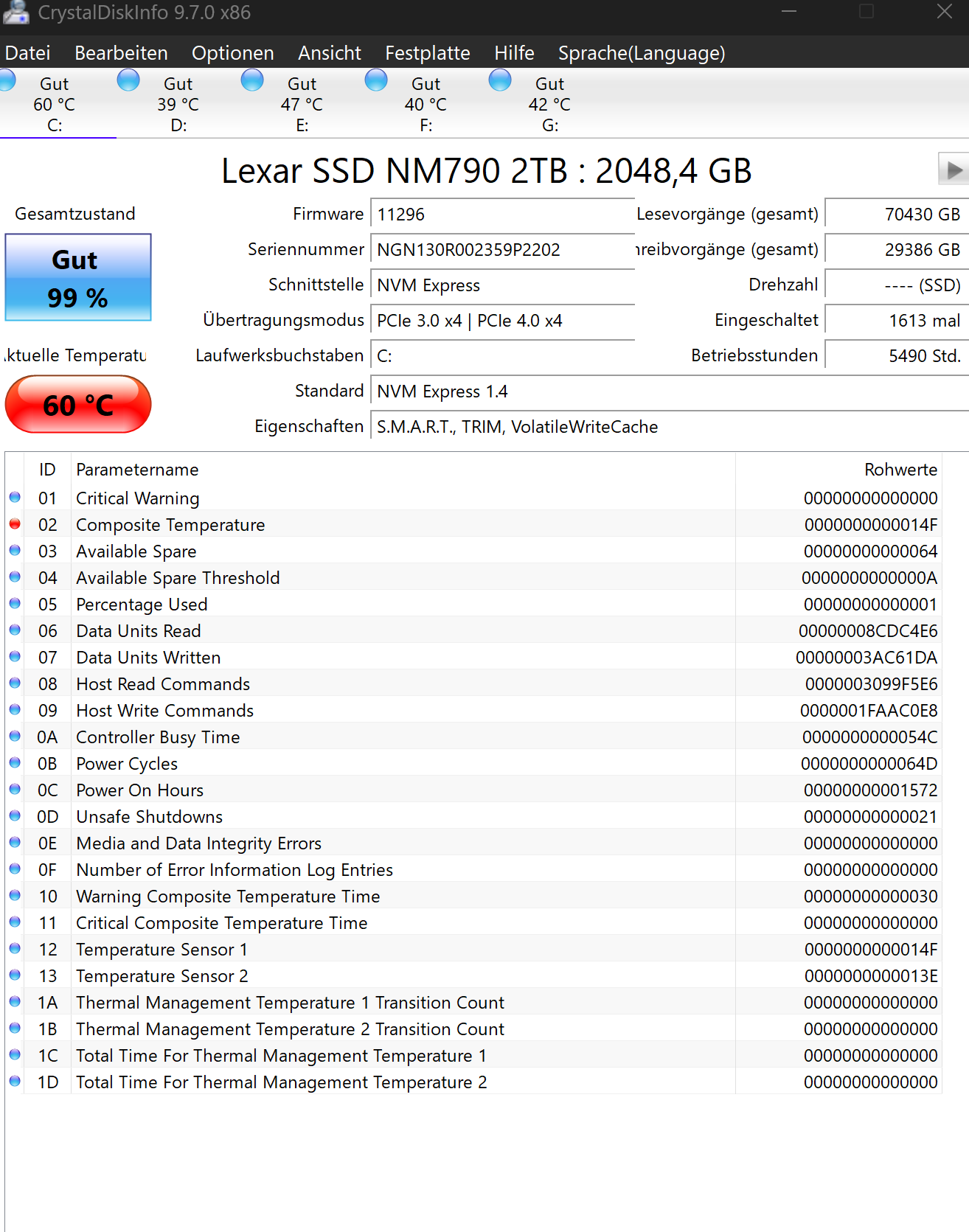This screenshot has width=969, height=1232.
Task: Select the Firmware field value 11296
Action: click(502, 215)
